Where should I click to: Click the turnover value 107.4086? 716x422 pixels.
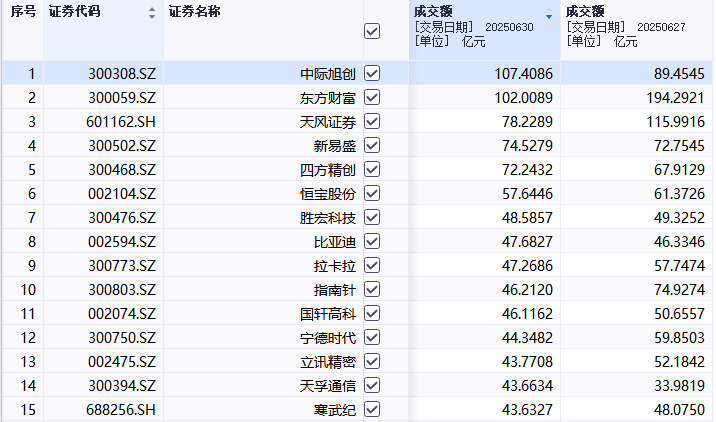click(523, 74)
